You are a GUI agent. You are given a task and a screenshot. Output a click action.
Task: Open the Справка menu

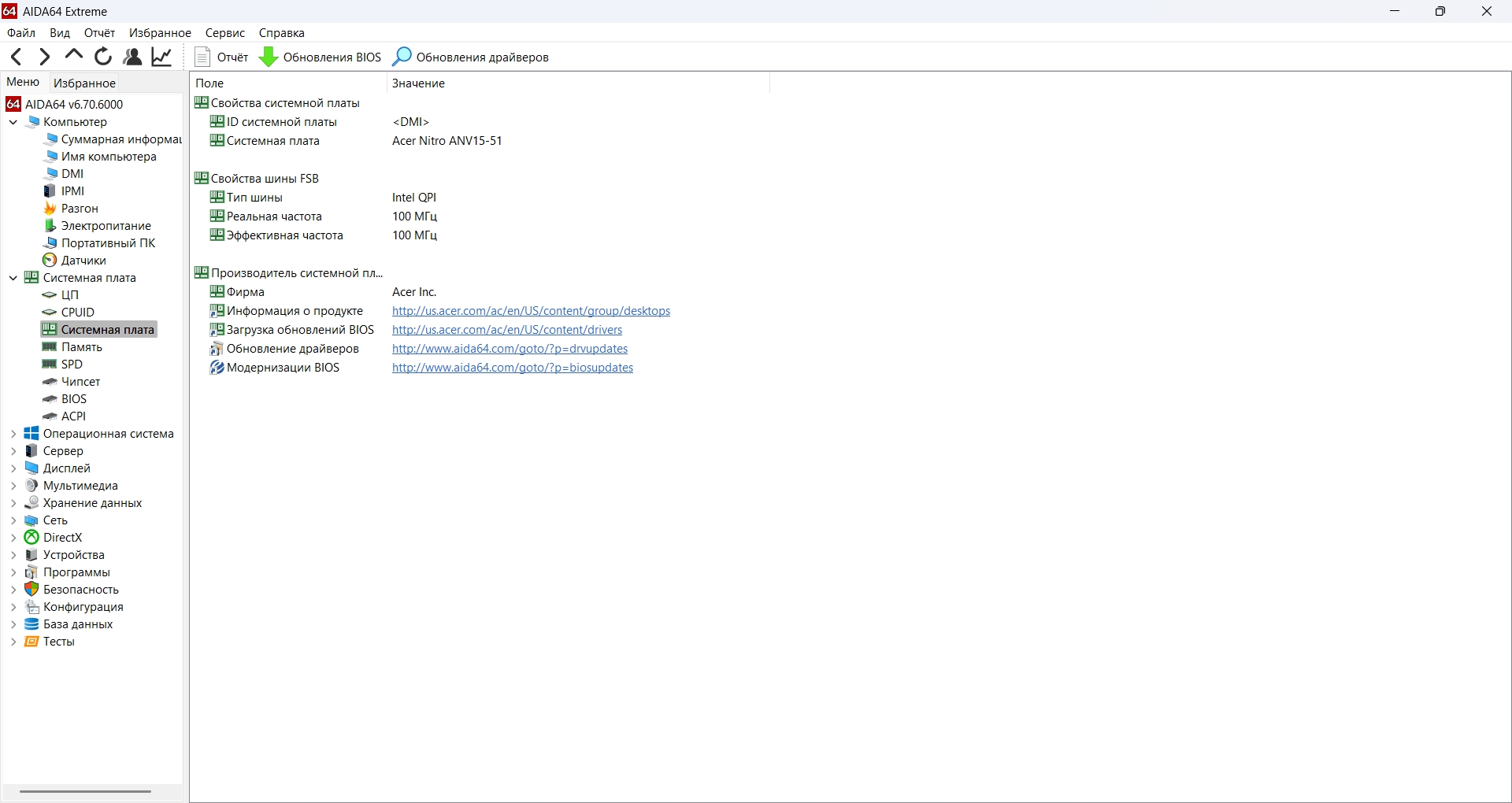click(x=282, y=33)
